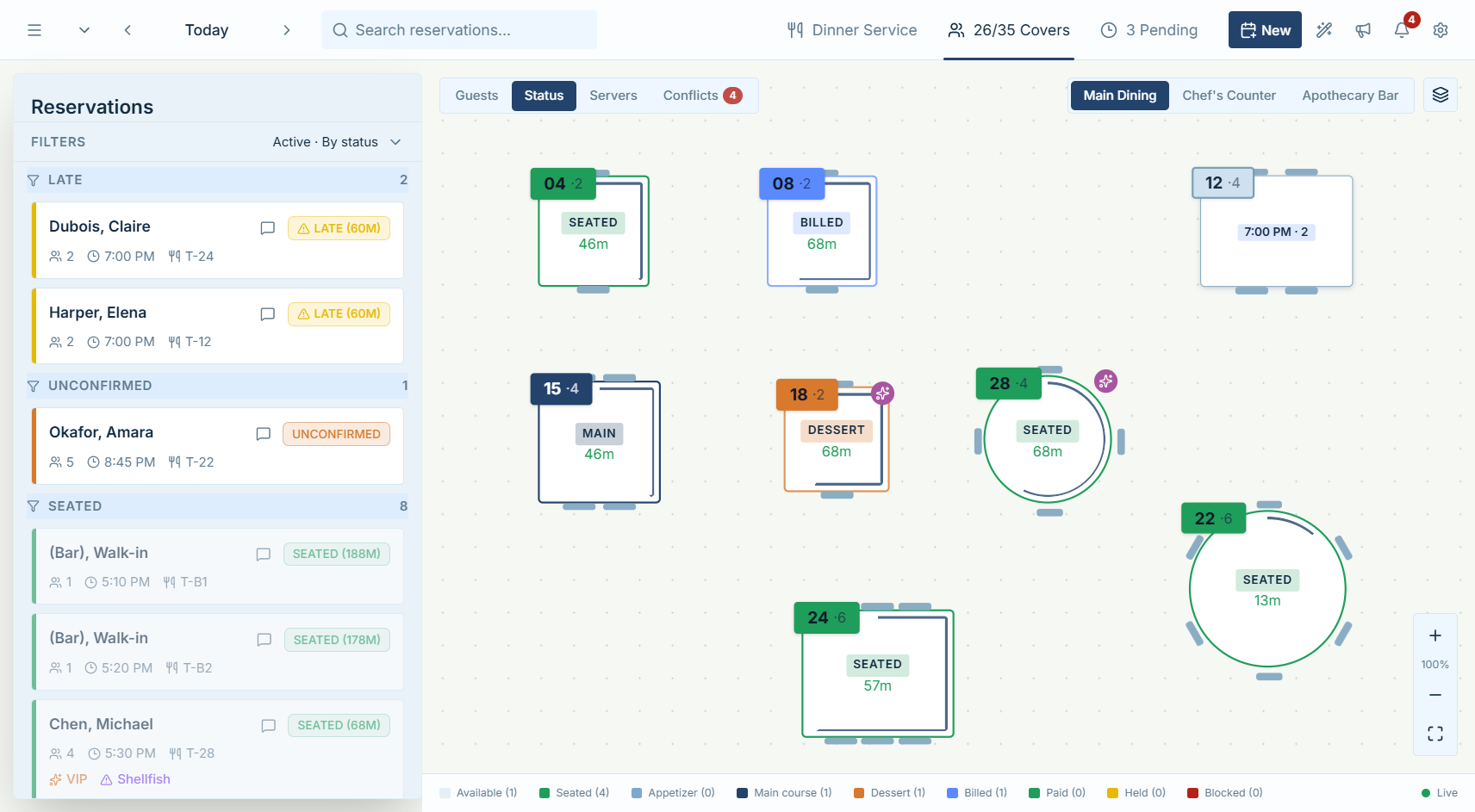Image resolution: width=1475 pixels, height=812 pixels.
Task: Click LATE (60M) badge for Dubois, Claire
Action: point(339,228)
